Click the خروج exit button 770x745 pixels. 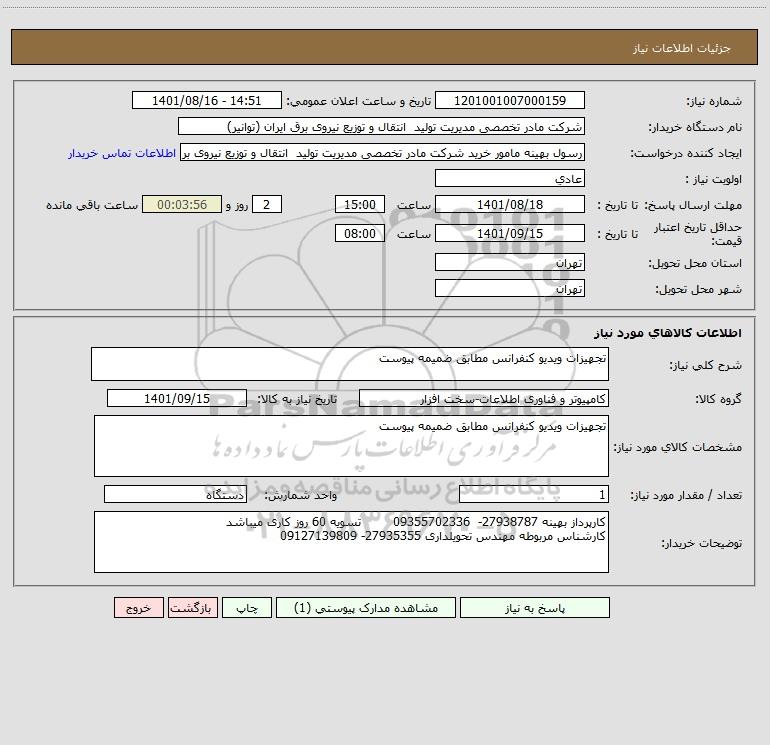point(138,608)
